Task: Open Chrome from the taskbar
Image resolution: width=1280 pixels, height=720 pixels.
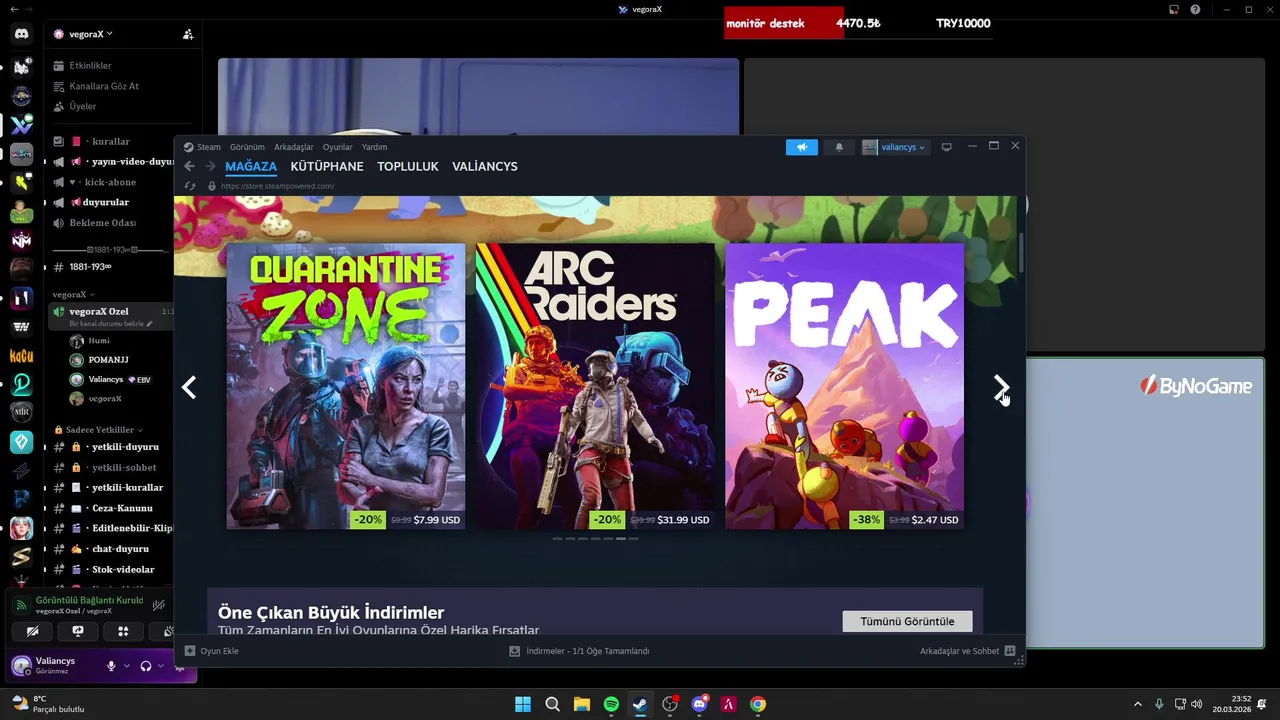Action: pos(758,704)
